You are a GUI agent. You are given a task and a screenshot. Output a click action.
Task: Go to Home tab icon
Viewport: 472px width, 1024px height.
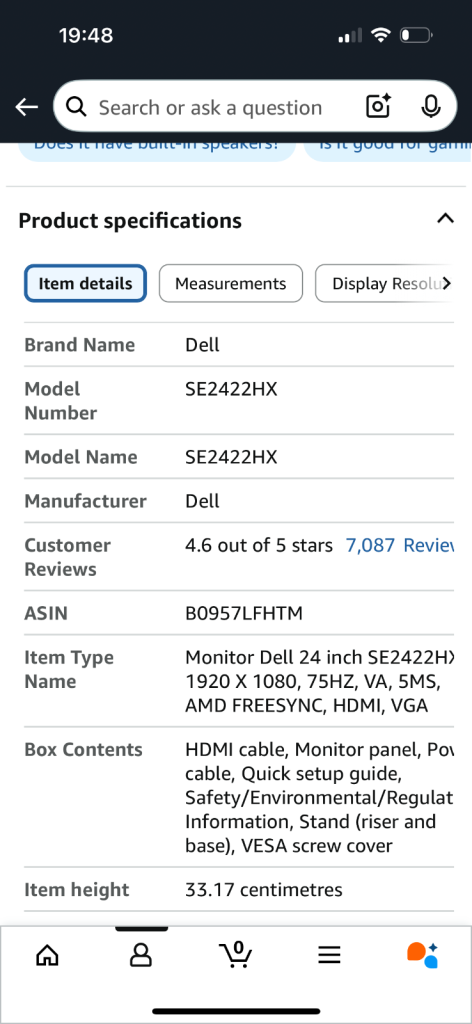[x=47, y=955]
